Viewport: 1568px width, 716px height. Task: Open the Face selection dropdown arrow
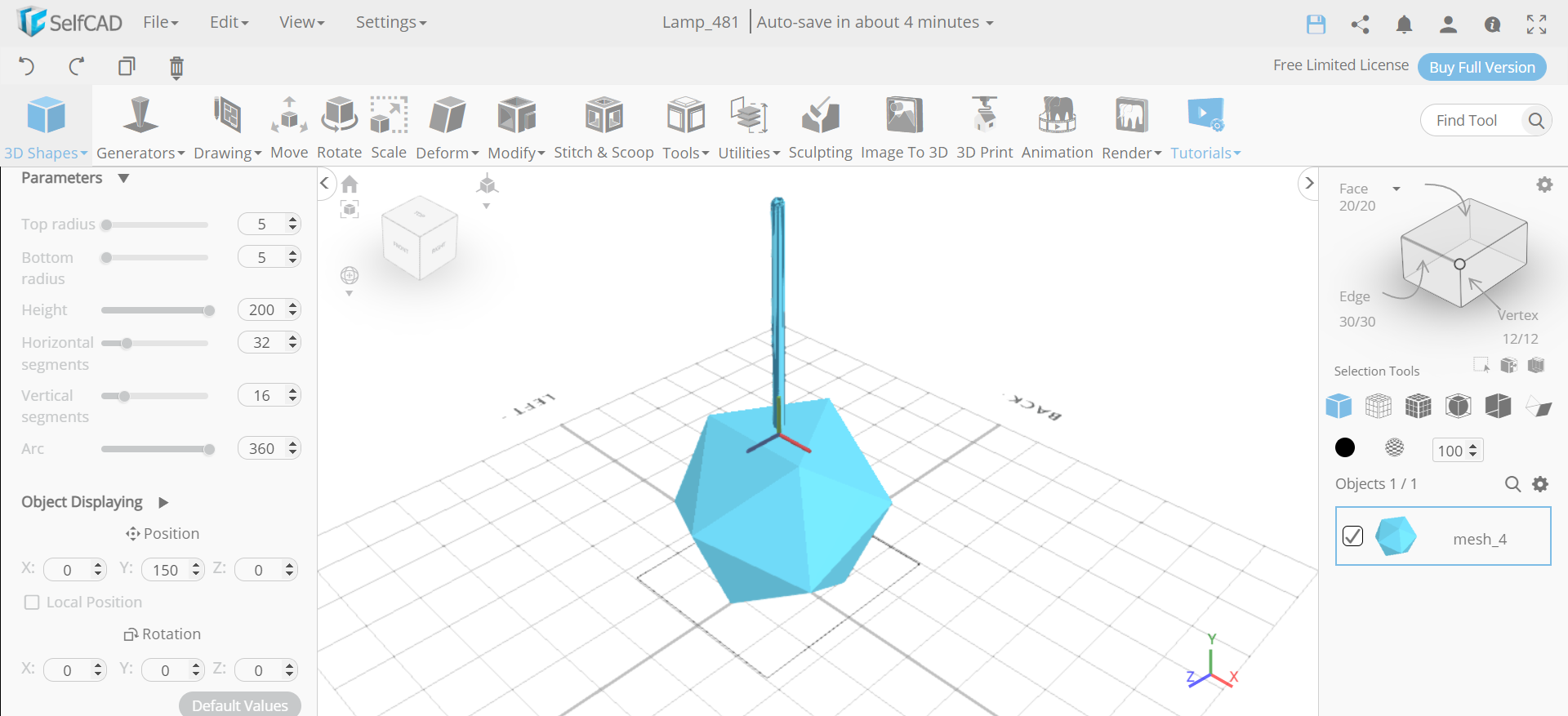(x=1396, y=189)
